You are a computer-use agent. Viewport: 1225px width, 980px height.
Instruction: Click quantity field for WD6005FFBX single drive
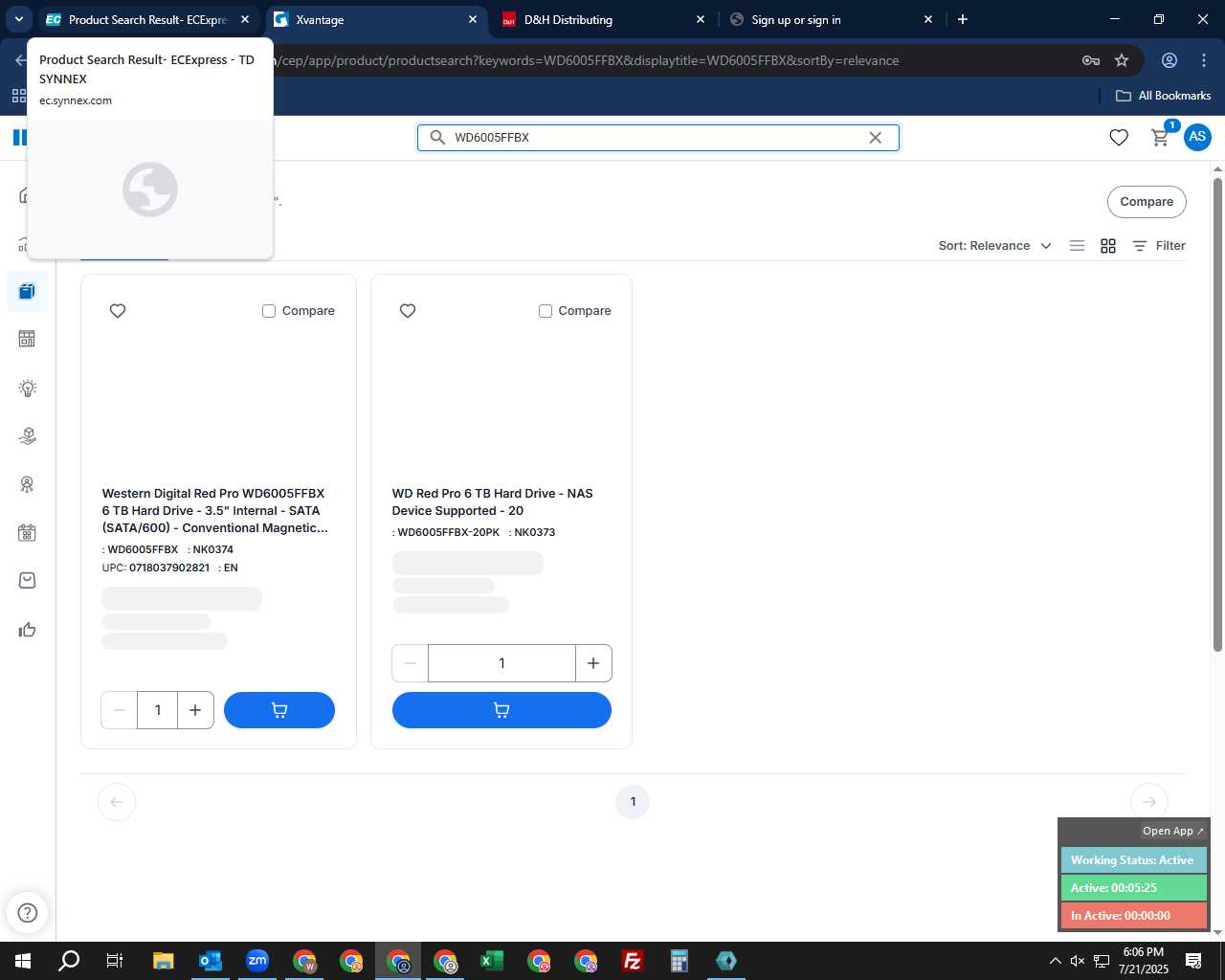coord(158,710)
